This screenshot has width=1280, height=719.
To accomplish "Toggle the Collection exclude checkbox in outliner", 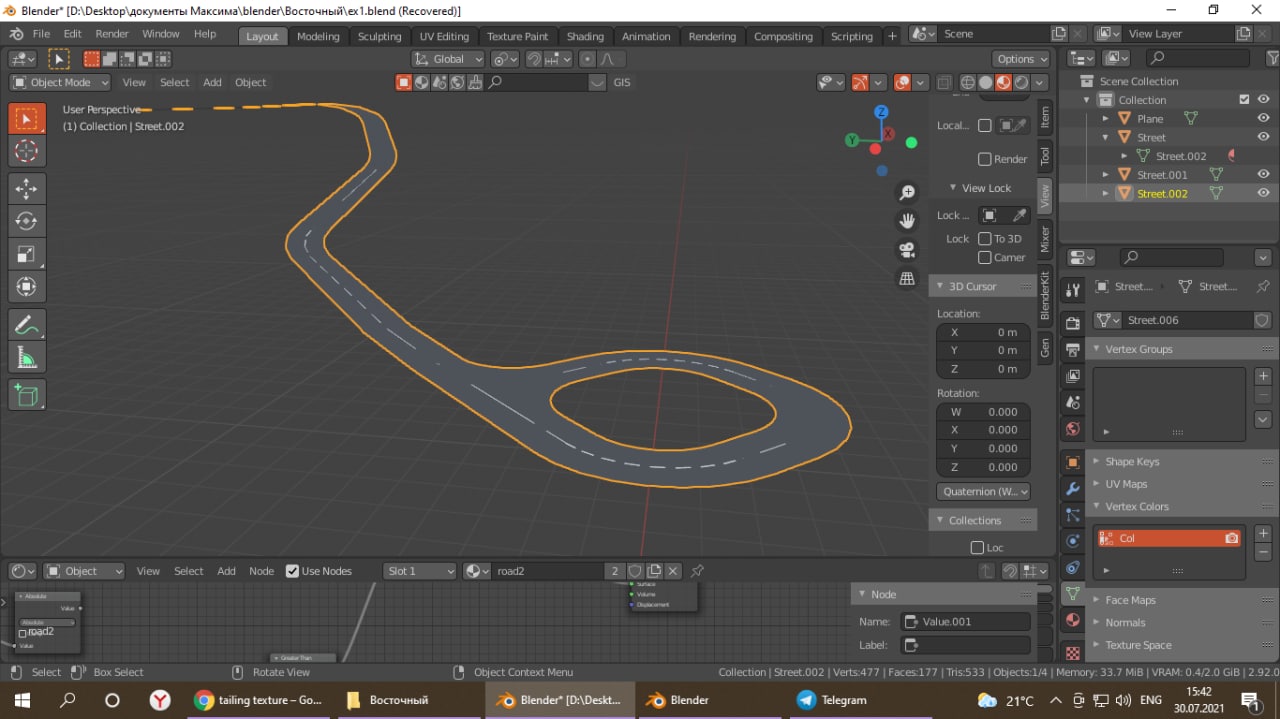I will [x=1244, y=100].
